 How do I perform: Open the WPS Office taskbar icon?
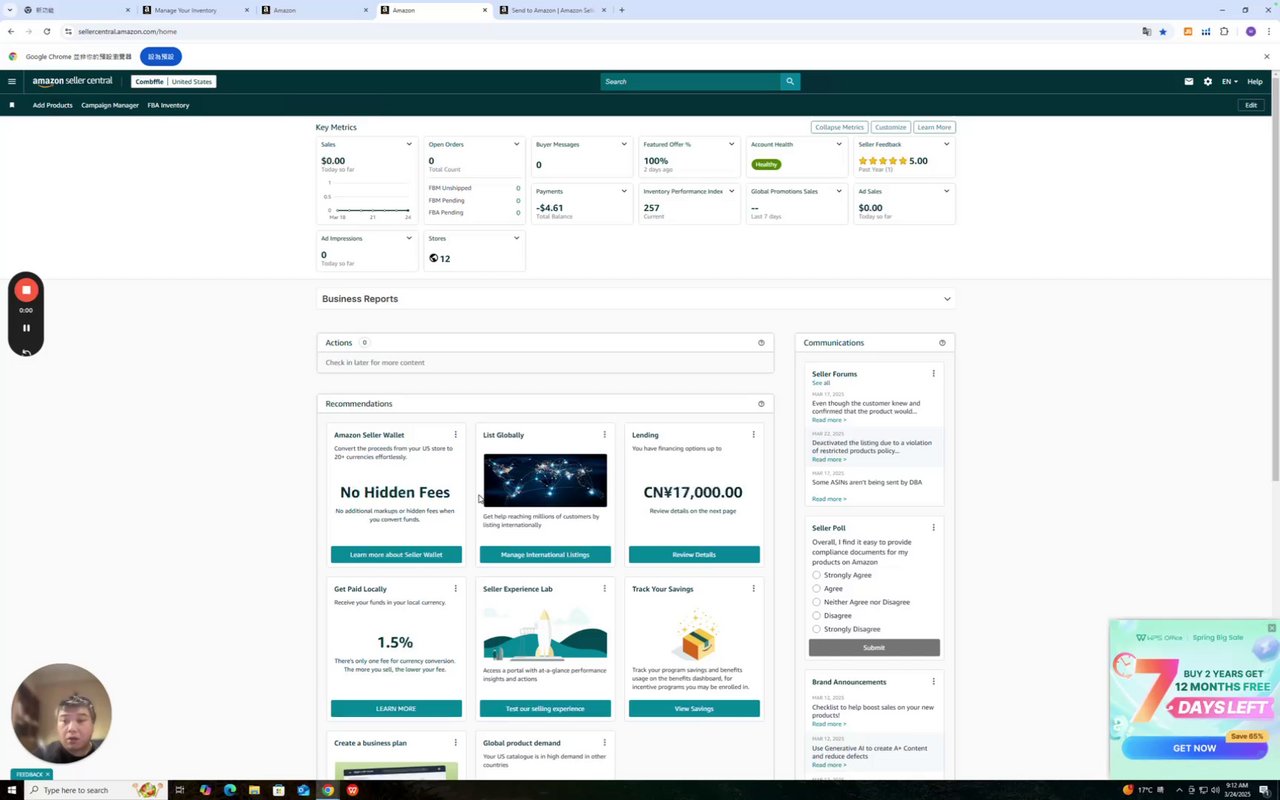[352, 790]
